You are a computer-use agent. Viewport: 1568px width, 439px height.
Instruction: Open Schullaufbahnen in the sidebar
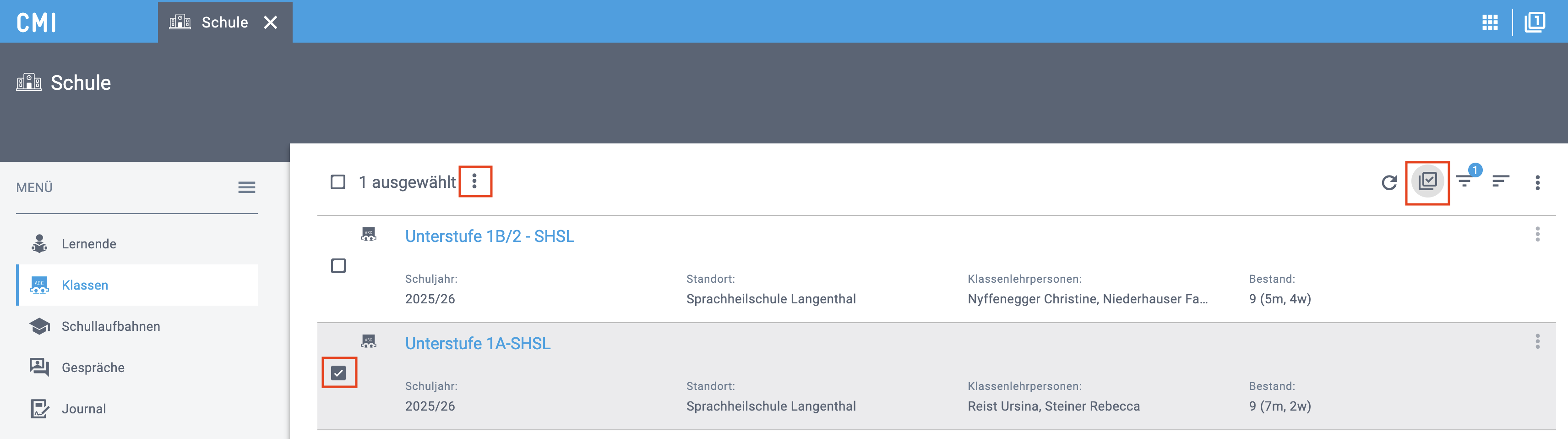(111, 326)
